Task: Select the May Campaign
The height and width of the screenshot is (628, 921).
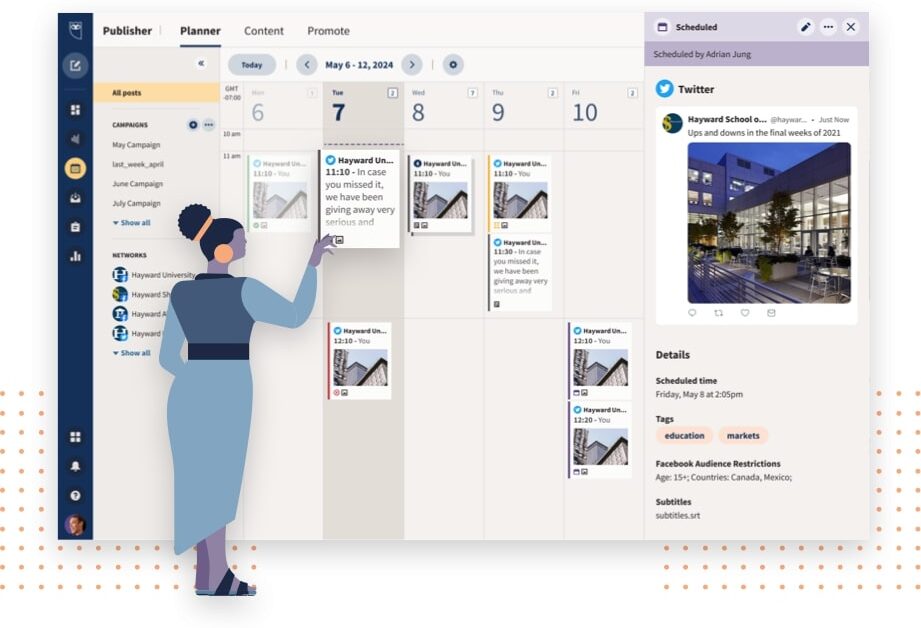Action: click(x=136, y=145)
